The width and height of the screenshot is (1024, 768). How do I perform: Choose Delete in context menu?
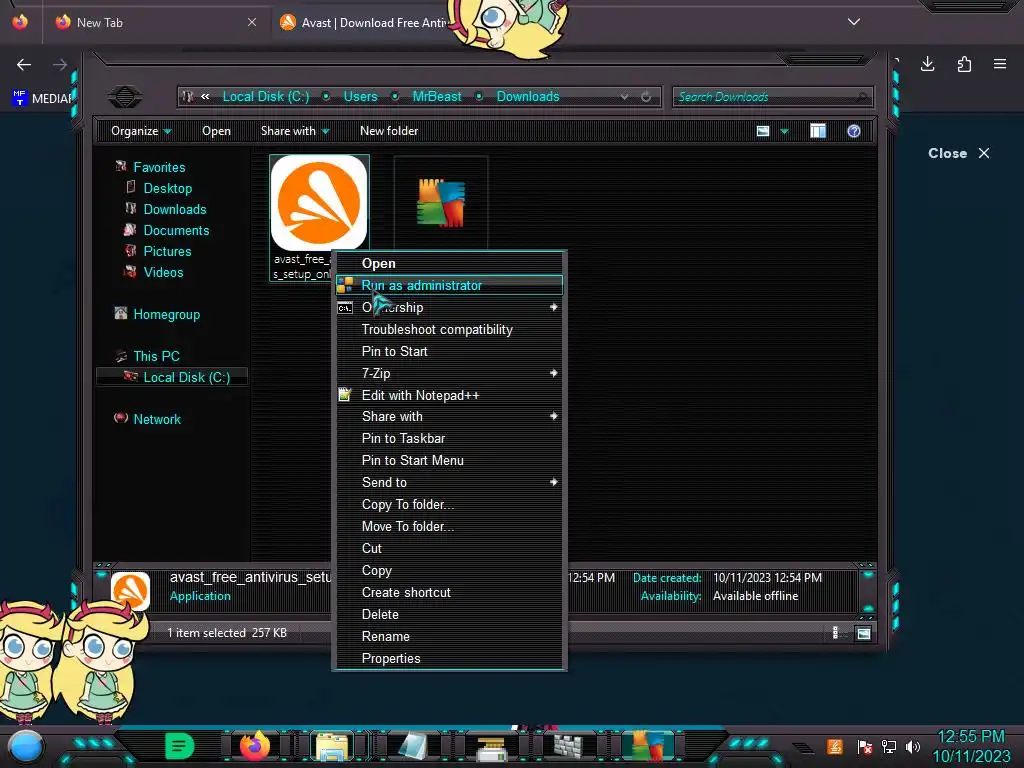[x=449, y=615]
